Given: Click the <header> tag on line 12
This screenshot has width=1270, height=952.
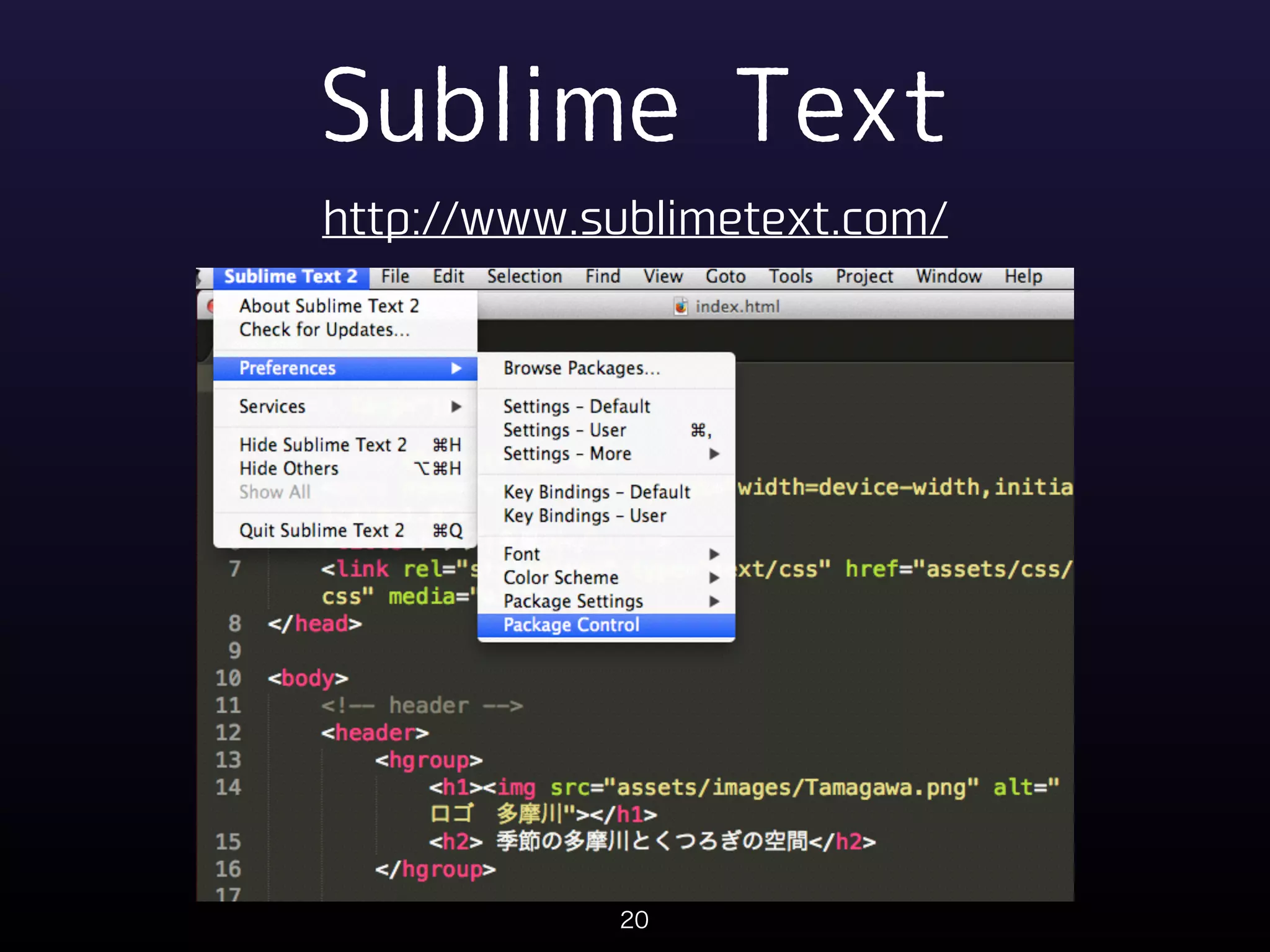Looking at the screenshot, I should coord(375,733).
